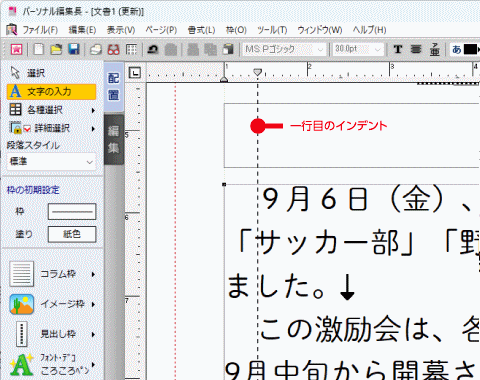Screen dimensions: 480x380
Task: Click the 枠の初期設定 heading label
Action: [x=33, y=190]
